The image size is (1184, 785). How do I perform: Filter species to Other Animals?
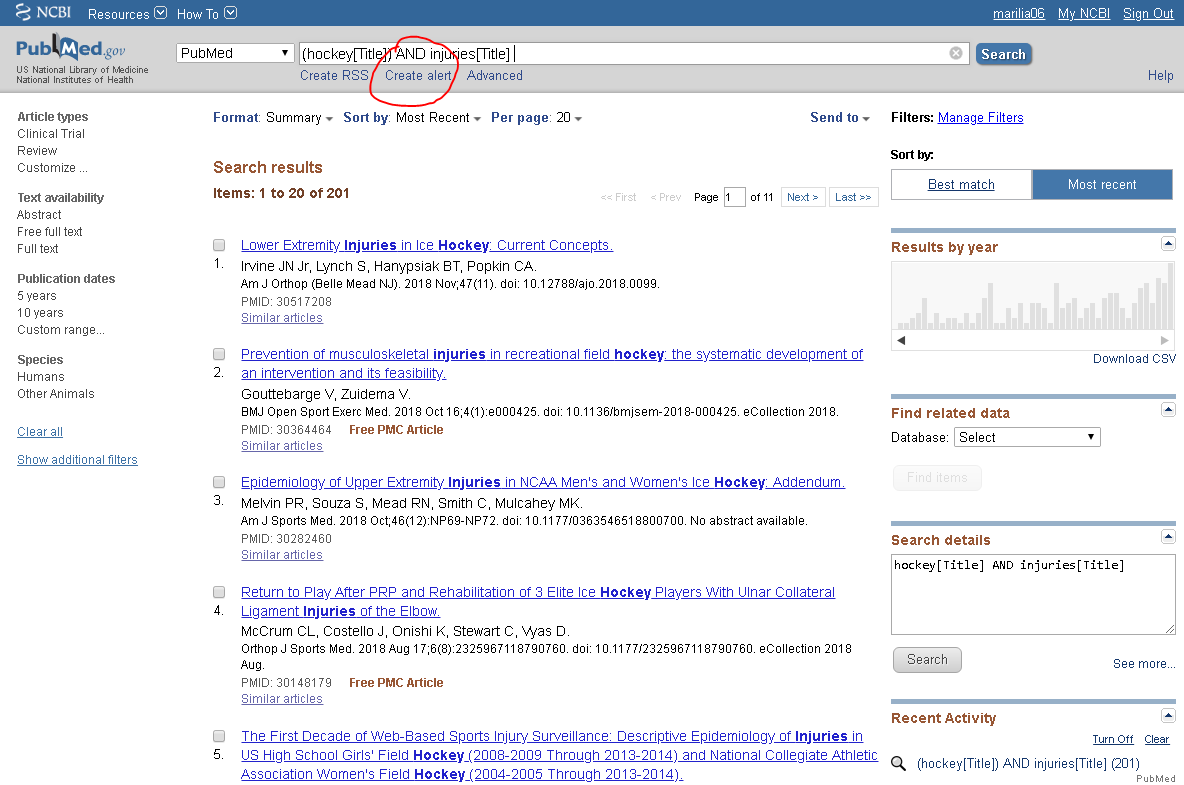[56, 394]
